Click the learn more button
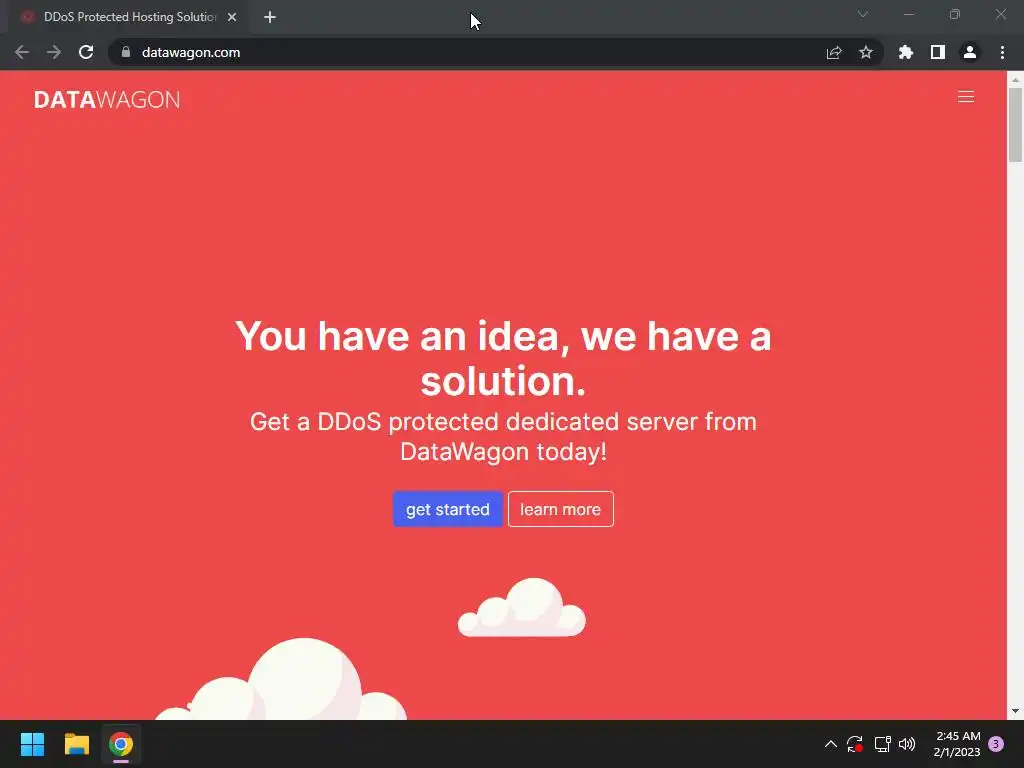This screenshot has height=768, width=1024. pos(560,509)
